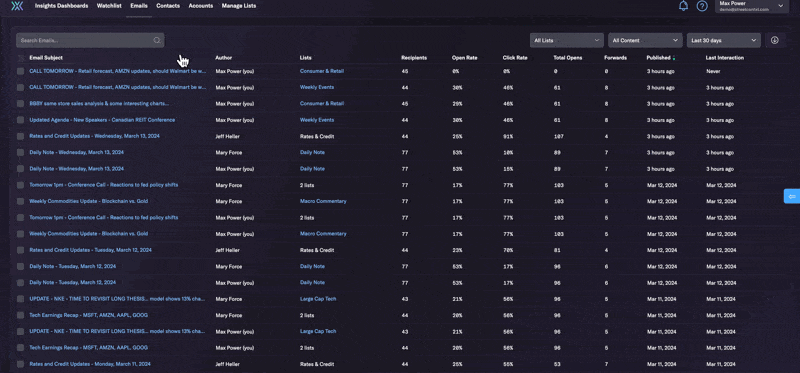This screenshot has width=800, height=373.
Task: Click the Never last interaction cell
Action: [713, 71]
